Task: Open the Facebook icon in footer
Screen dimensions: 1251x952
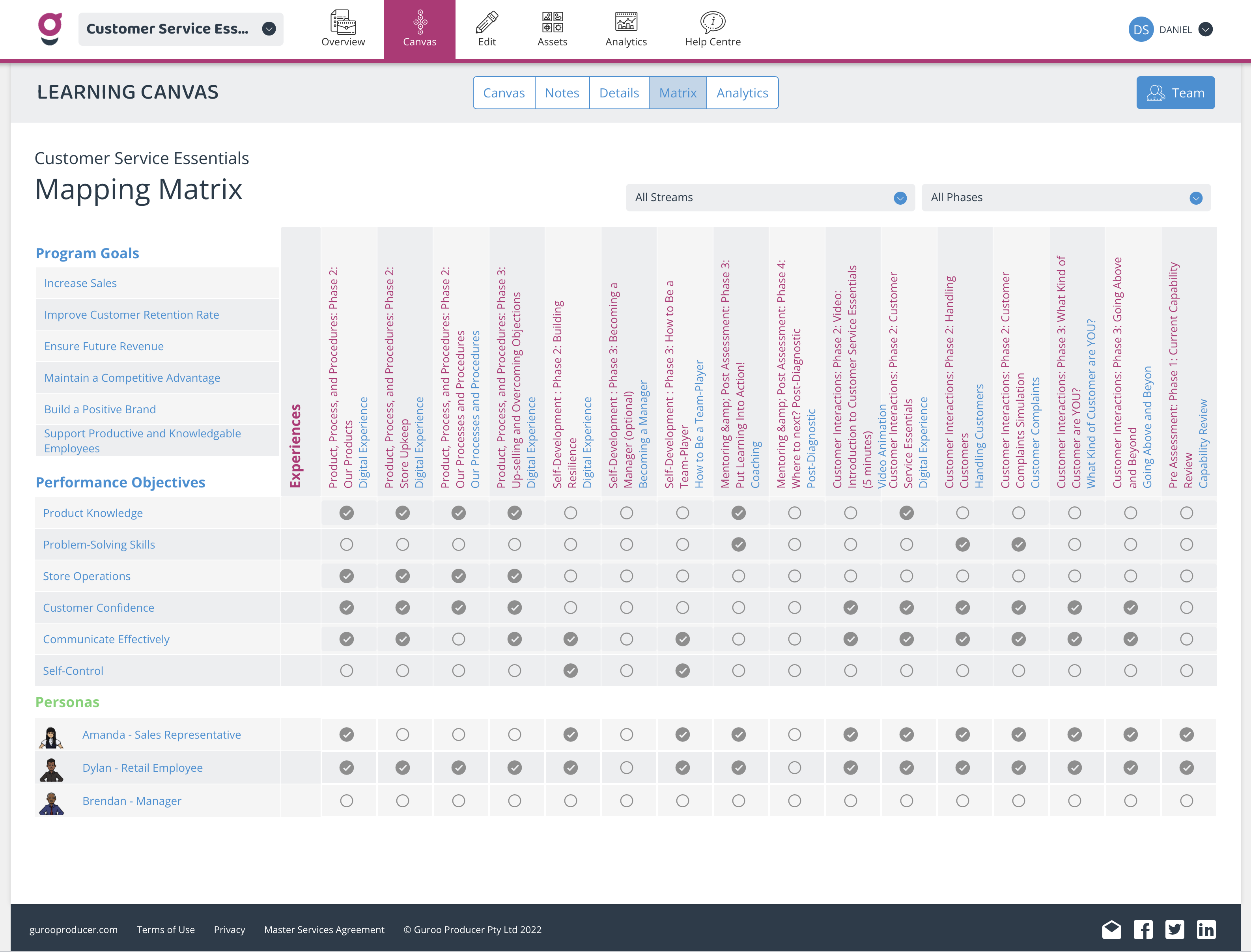Action: (1143, 930)
